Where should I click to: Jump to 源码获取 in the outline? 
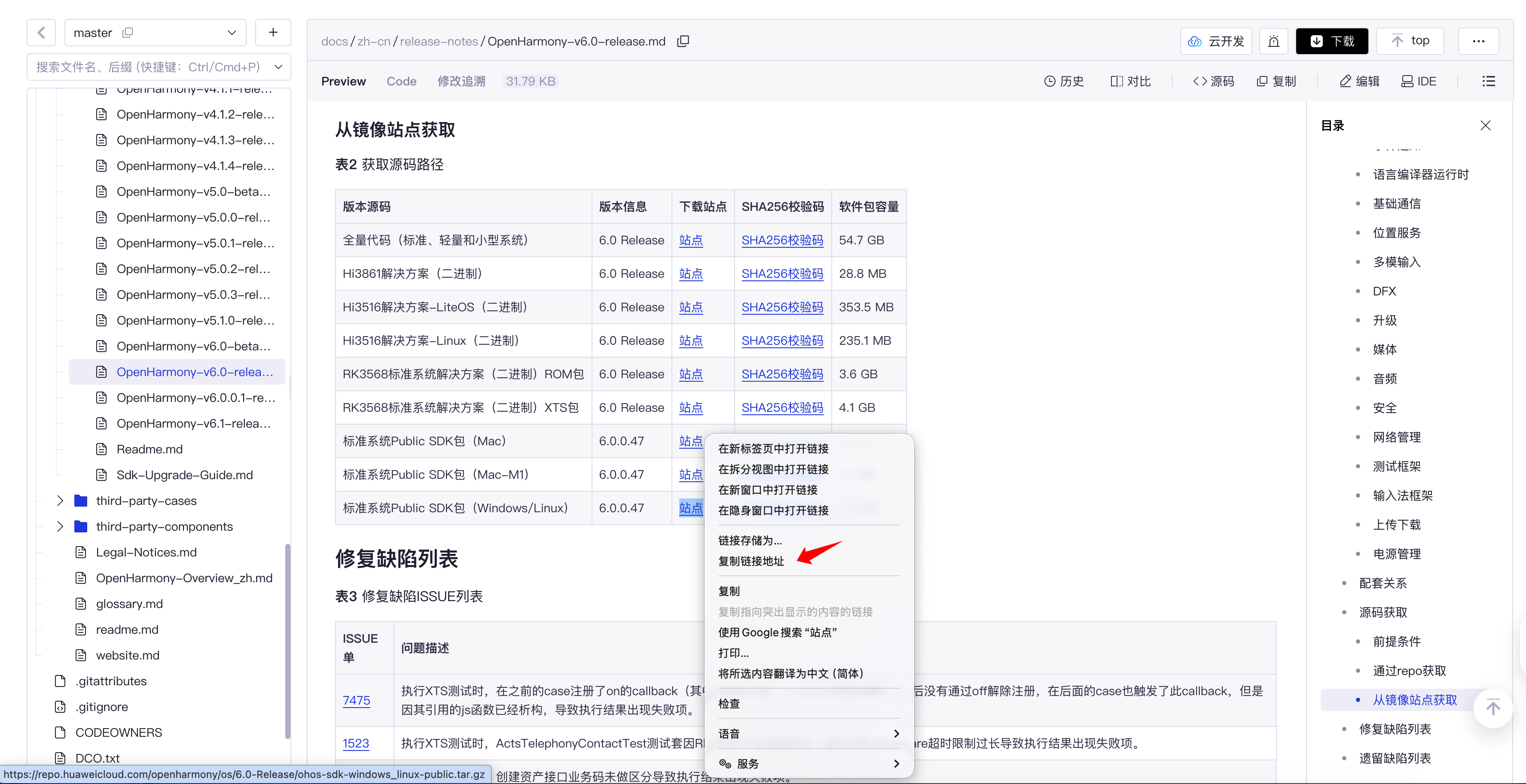1383,612
